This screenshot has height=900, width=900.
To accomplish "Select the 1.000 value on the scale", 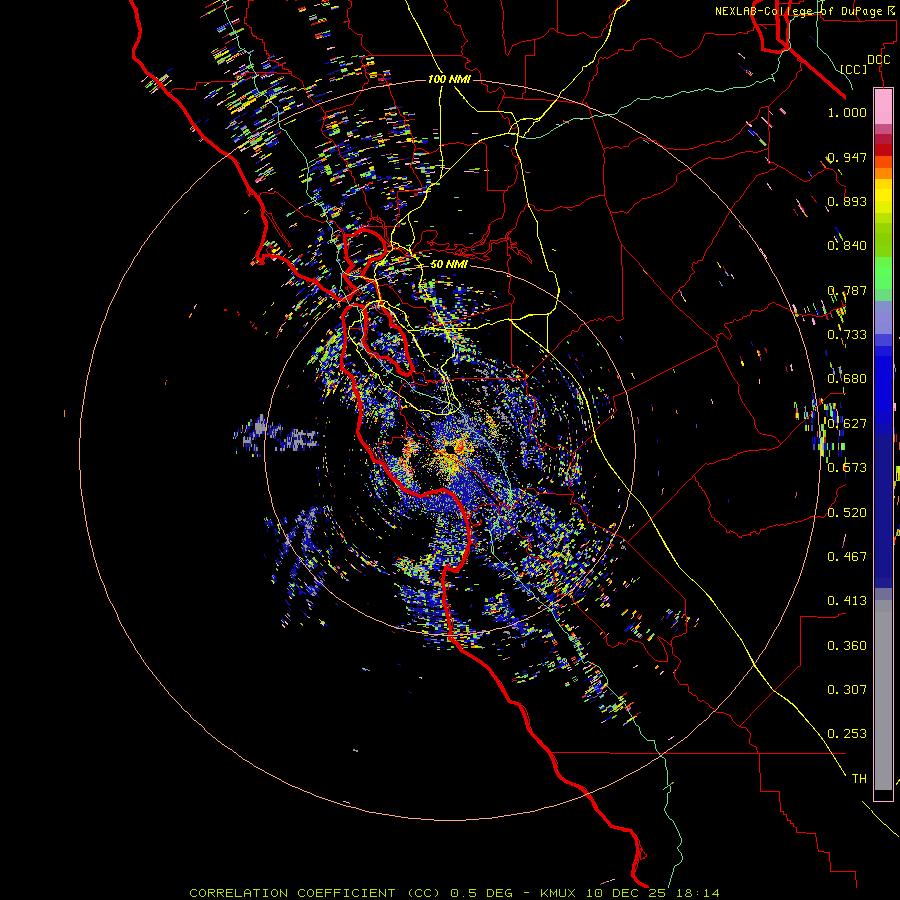I will [847, 112].
